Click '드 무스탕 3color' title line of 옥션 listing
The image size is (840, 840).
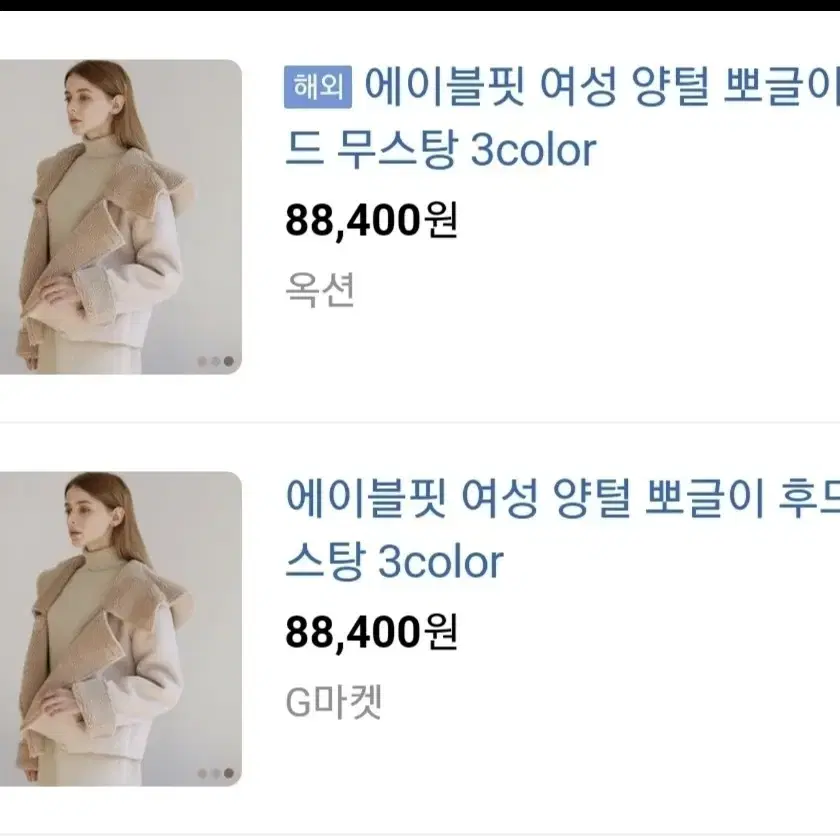coord(440,149)
